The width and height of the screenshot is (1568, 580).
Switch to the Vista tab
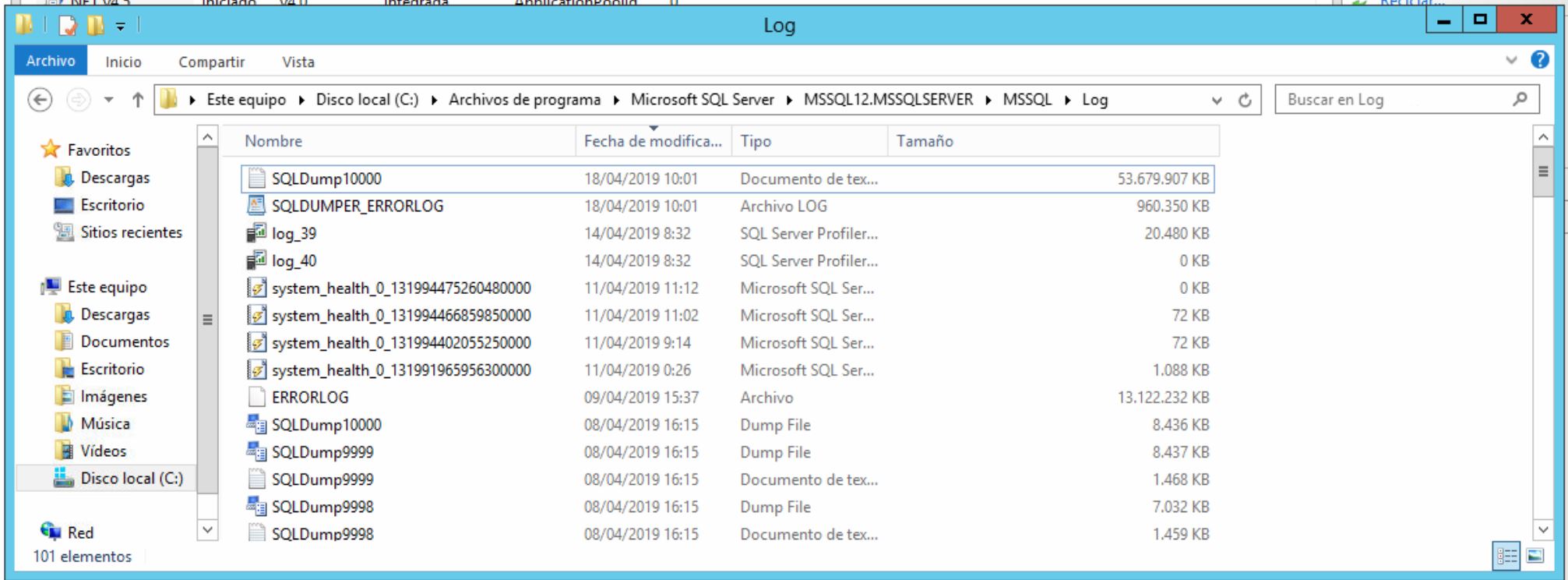coord(298,62)
